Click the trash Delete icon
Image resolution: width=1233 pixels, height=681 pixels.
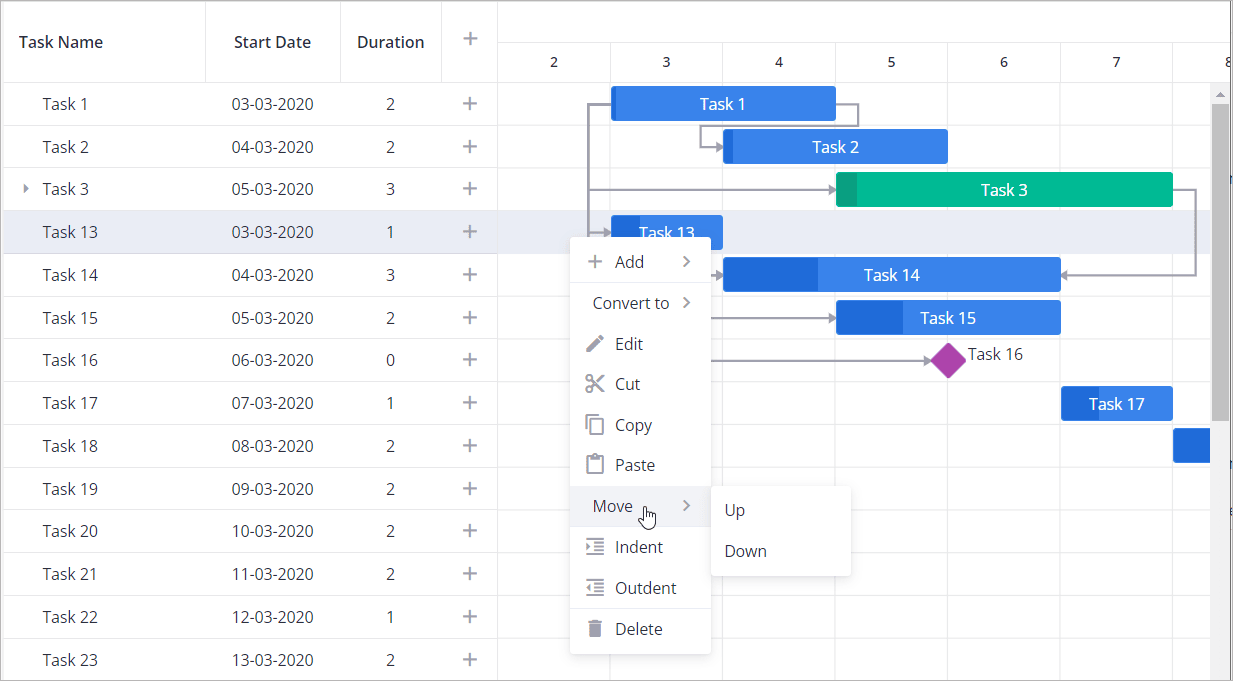tap(595, 629)
